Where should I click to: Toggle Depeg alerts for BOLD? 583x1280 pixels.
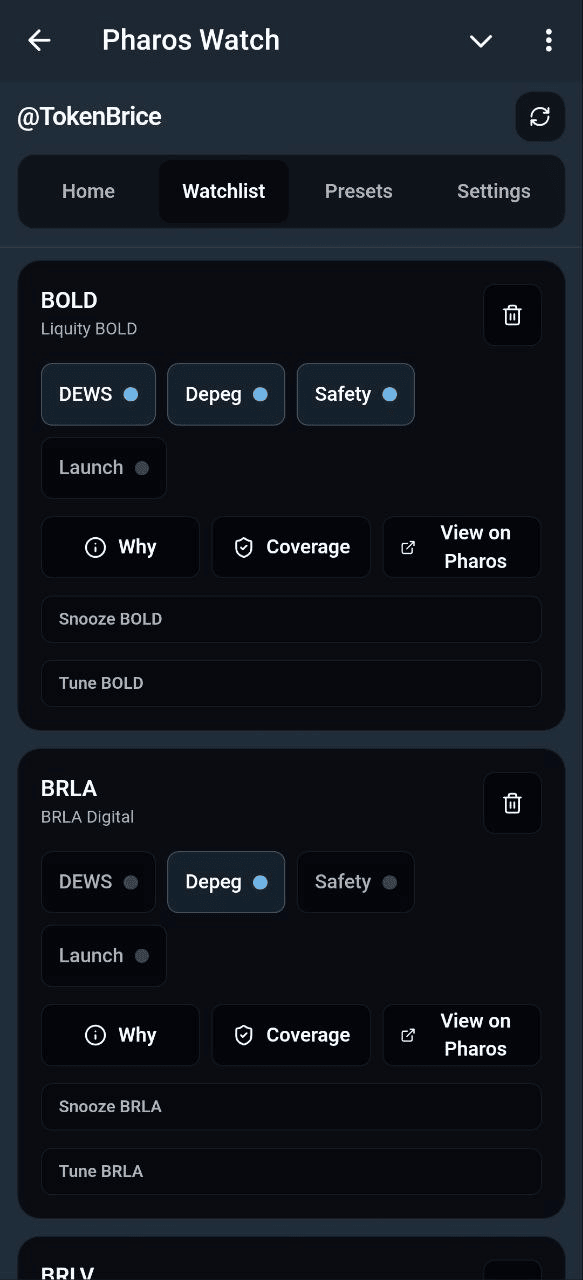coord(226,394)
